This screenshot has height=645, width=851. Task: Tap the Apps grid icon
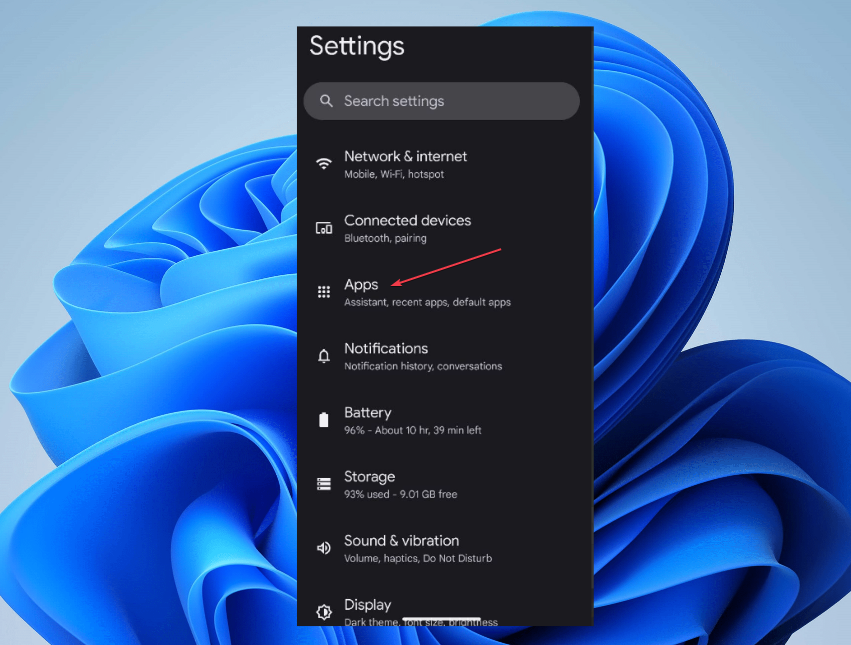pyautogui.click(x=324, y=292)
